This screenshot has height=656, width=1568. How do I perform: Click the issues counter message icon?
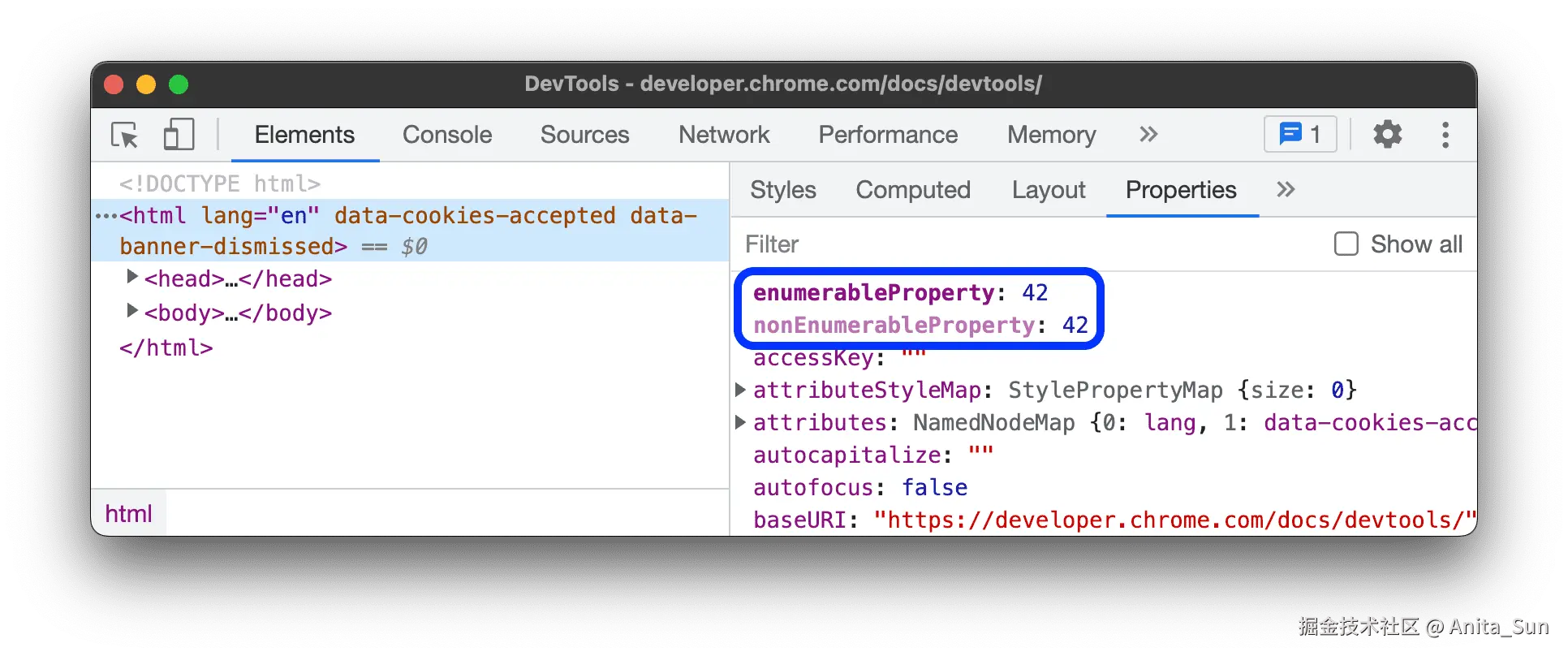click(1299, 134)
